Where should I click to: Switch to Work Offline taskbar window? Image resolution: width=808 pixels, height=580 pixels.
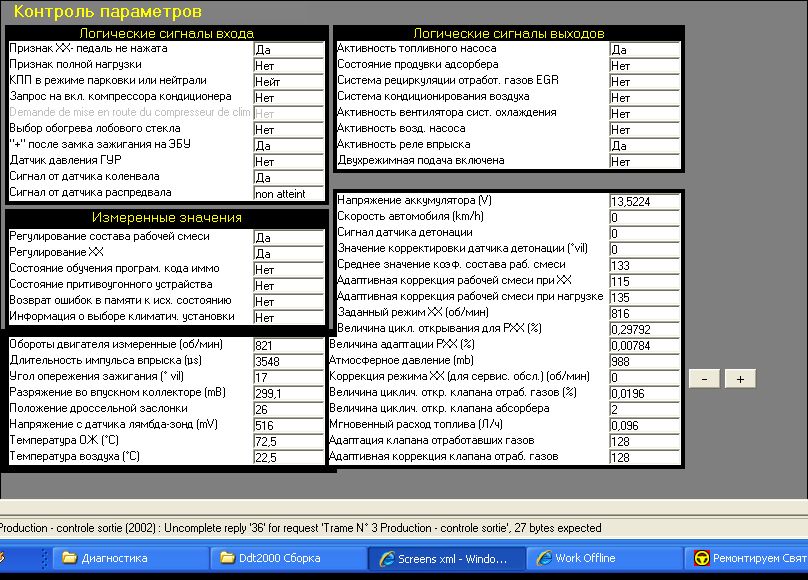(604, 558)
